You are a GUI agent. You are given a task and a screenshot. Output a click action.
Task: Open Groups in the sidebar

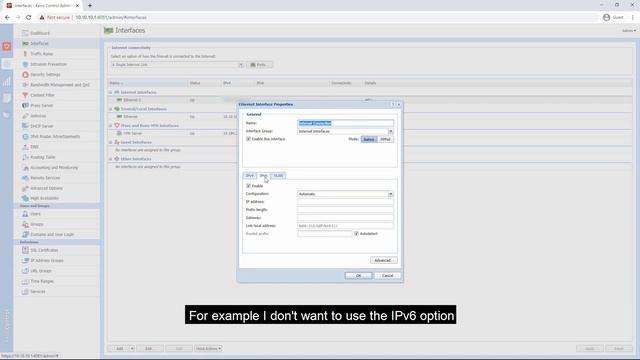click(37, 224)
